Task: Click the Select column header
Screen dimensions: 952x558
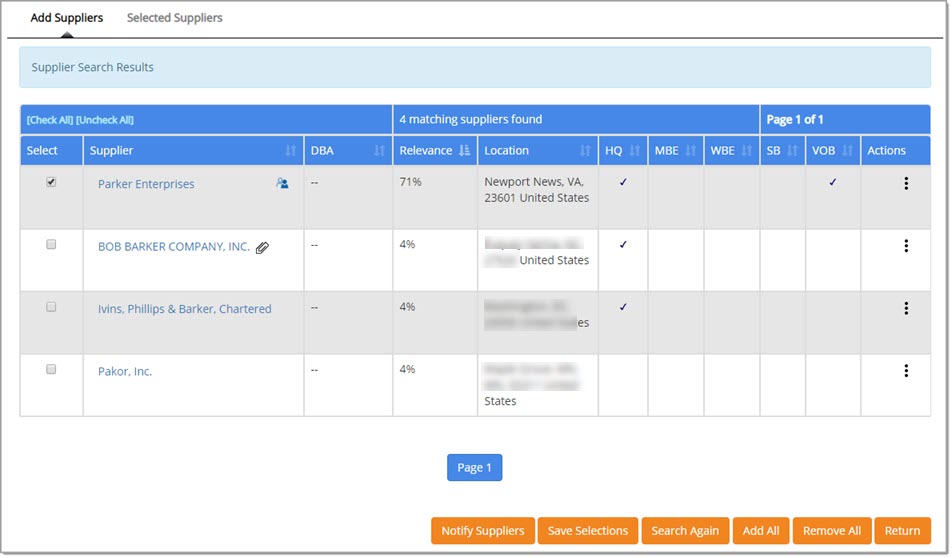Action: [x=42, y=151]
